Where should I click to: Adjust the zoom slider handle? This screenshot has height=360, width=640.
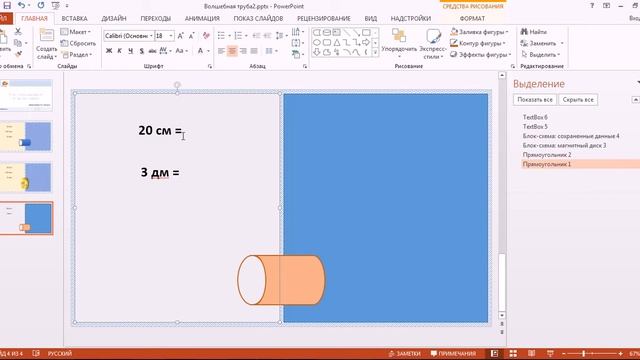click(x=584, y=353)
